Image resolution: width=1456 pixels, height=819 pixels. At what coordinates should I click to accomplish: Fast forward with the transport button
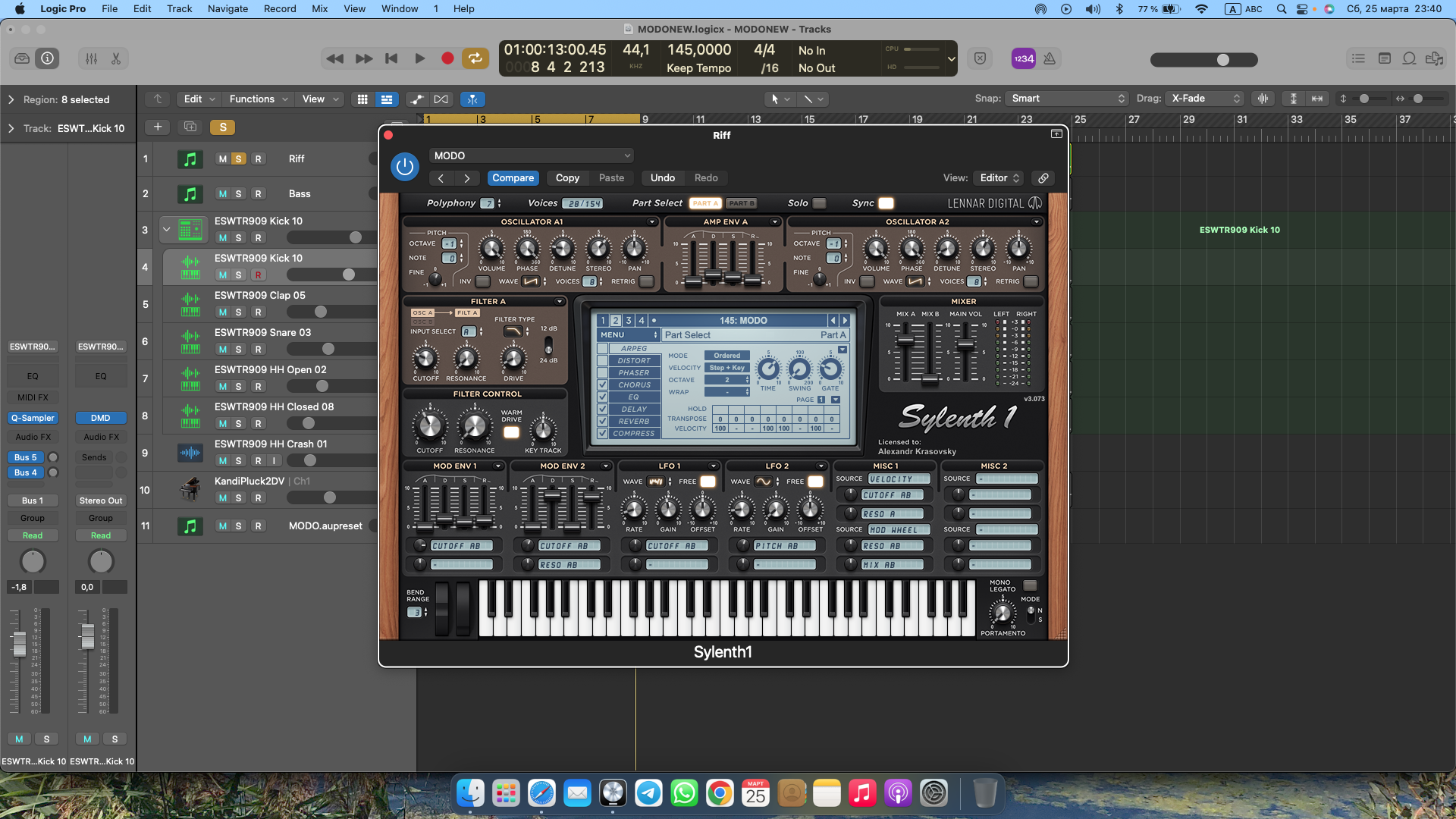click(x=363, y=58)
